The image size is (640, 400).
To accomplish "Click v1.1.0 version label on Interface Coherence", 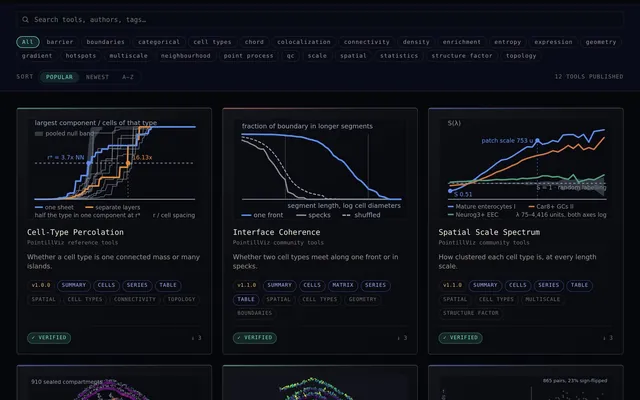I will click(247, 285).
